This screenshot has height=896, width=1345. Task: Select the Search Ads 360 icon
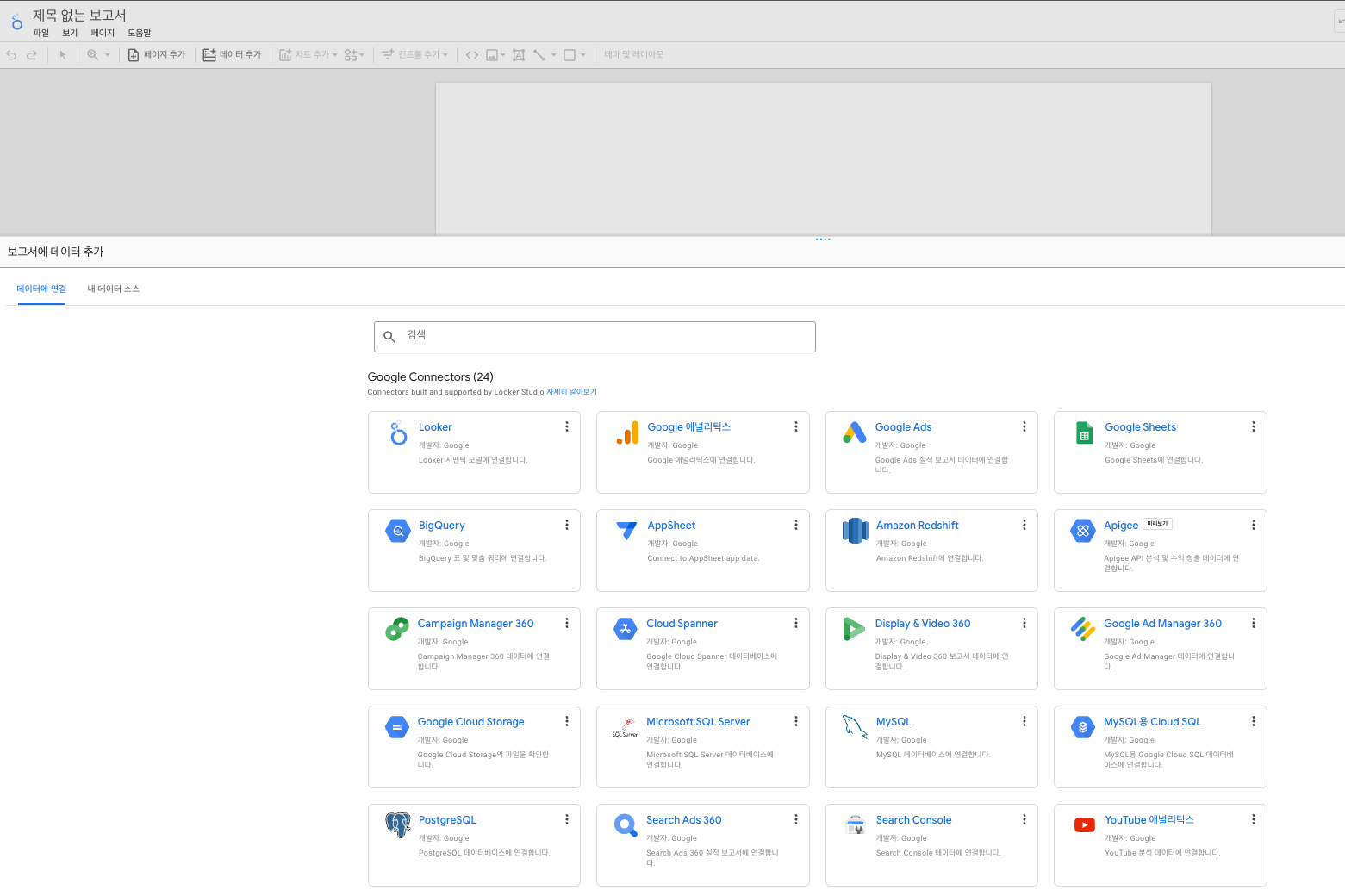pos(626,825)
